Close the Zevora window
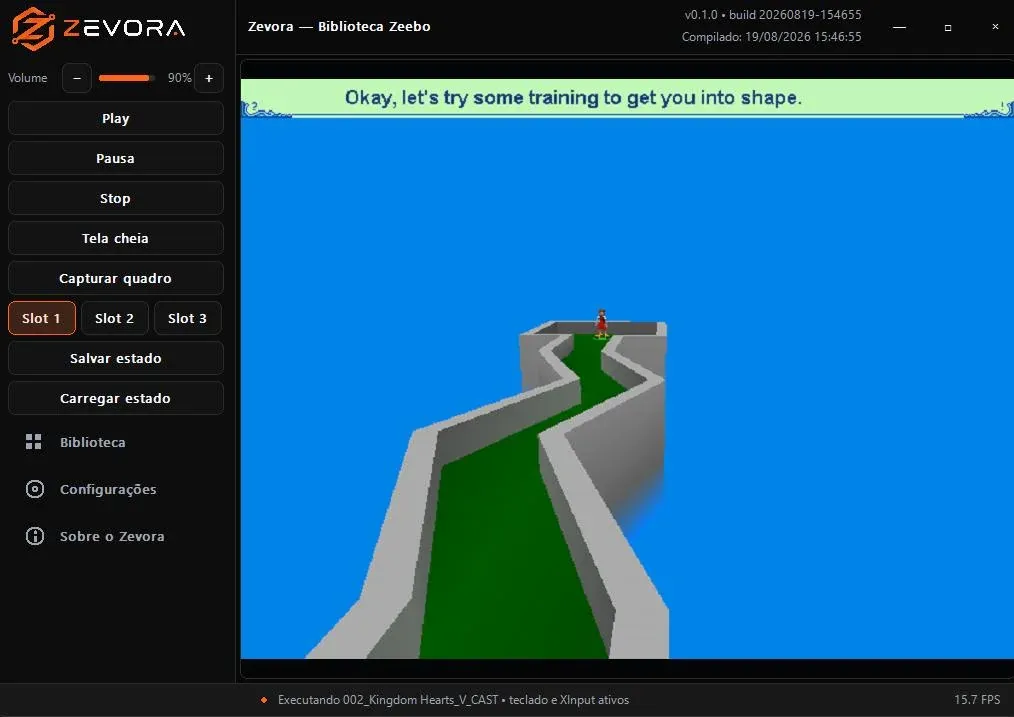 pyautogui.click(x=995, y=27)
